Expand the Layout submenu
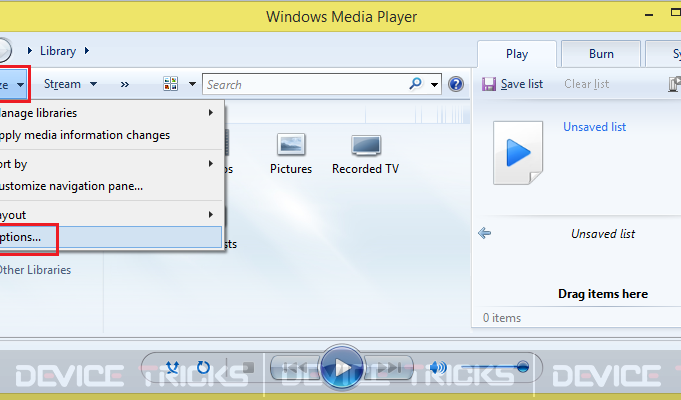This screenshot has width=681, height=400. [x=111, y=215]
